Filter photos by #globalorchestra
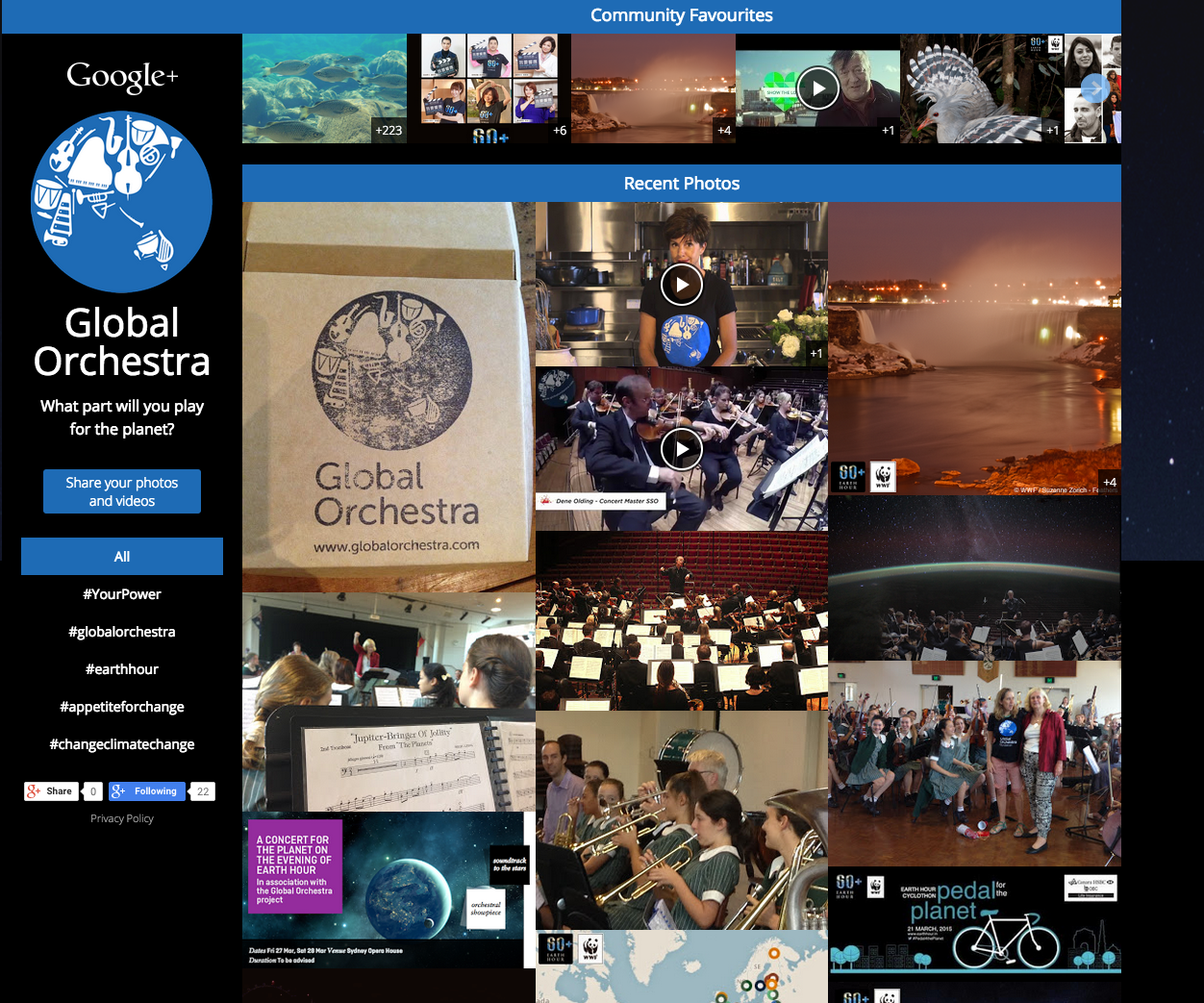Image resolution: width=1204 pixels, height=1003 pixels. point(122,632)
